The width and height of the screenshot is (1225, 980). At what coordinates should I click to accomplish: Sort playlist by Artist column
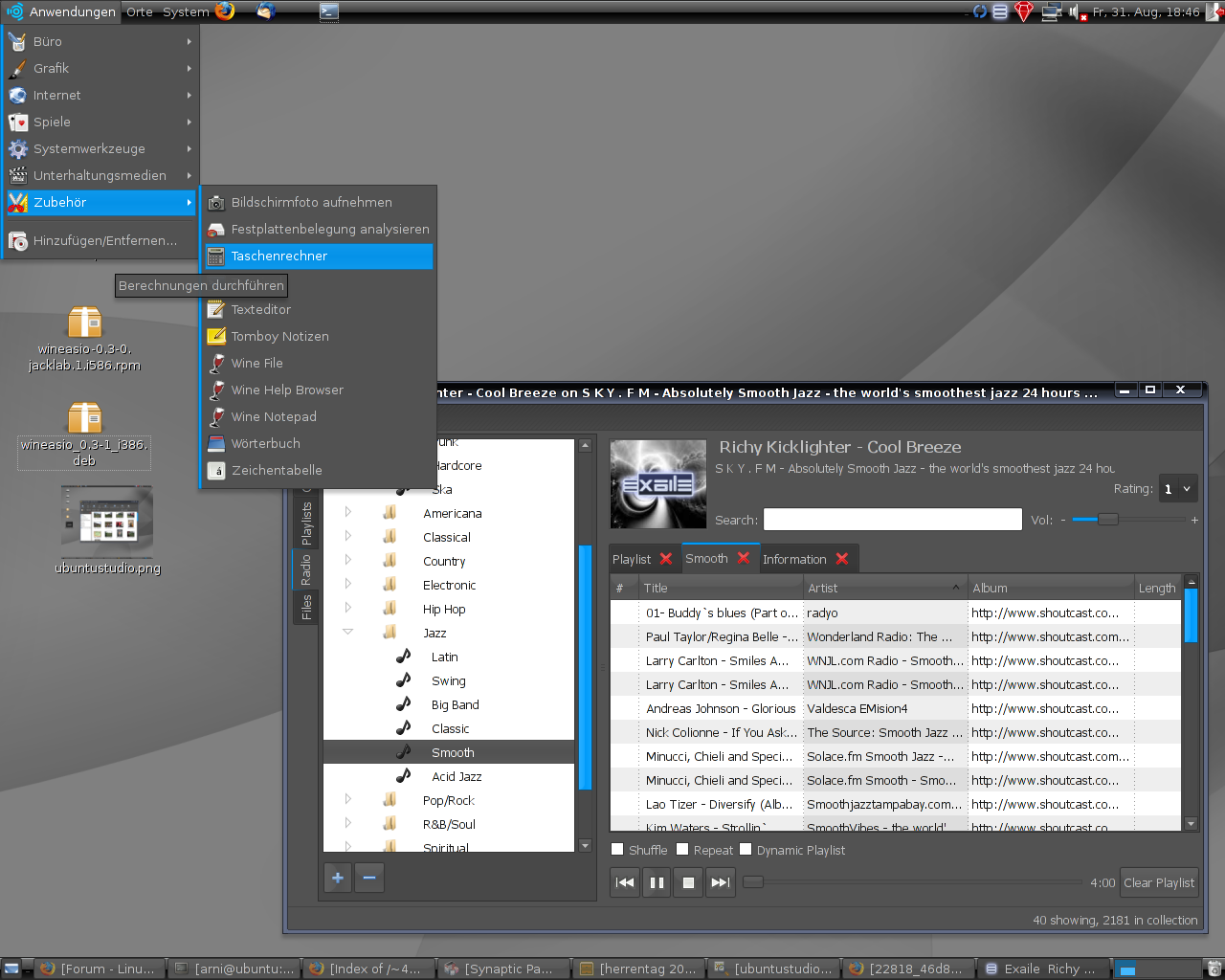pos(884,588)
